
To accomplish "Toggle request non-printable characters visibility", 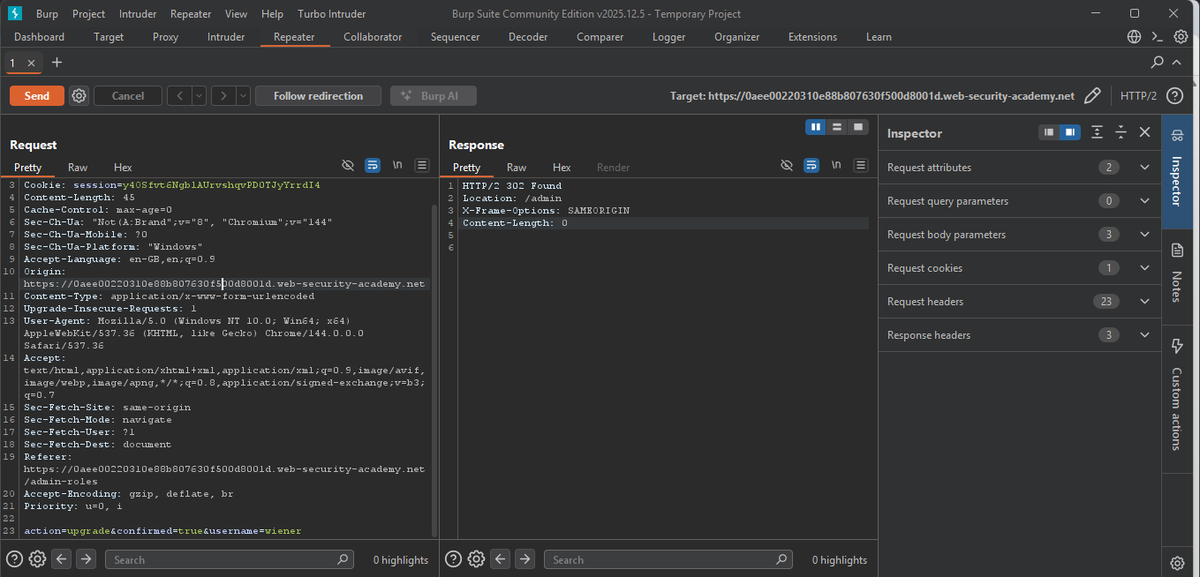I will [348, 165].
